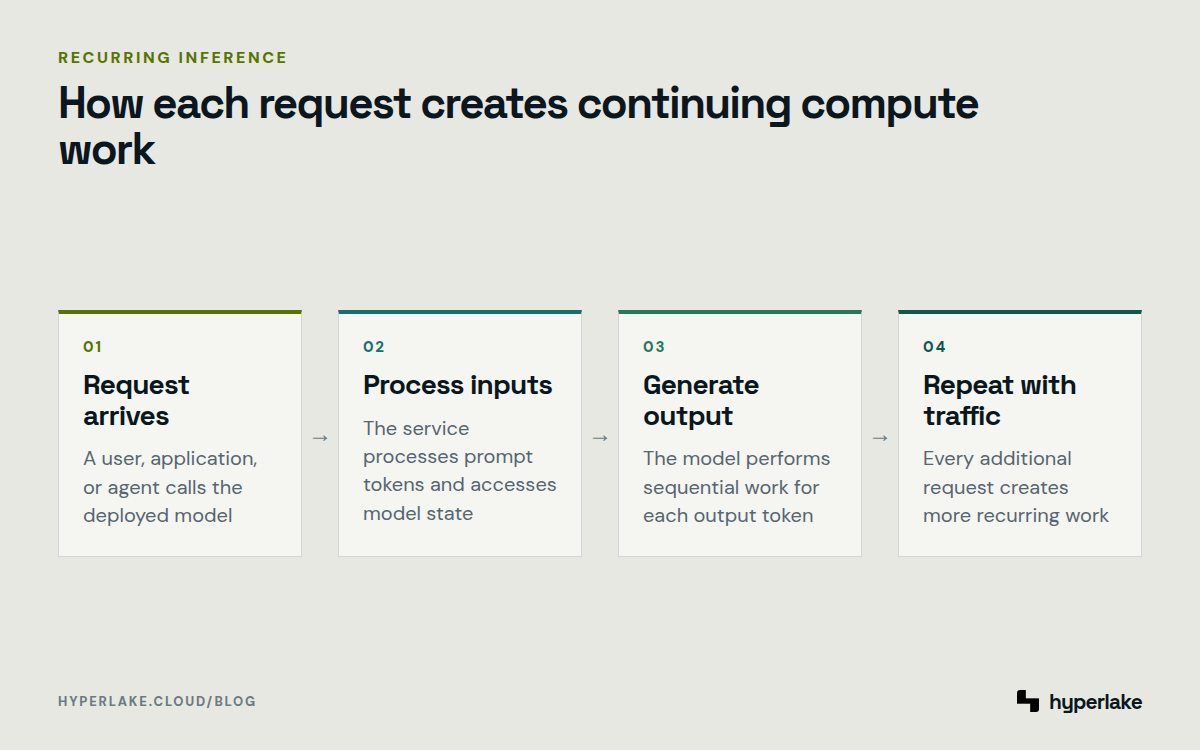Select the step number '01'
The width and height of the screenshot is (1200, 750).
tap(93, 347)
